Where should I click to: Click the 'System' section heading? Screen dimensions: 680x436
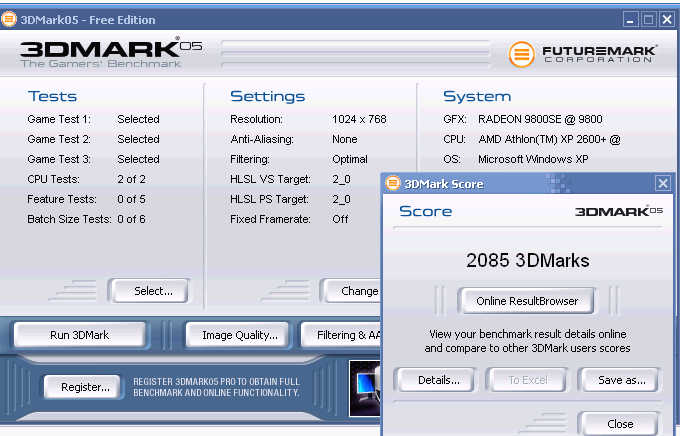click(x=477, y=96)
